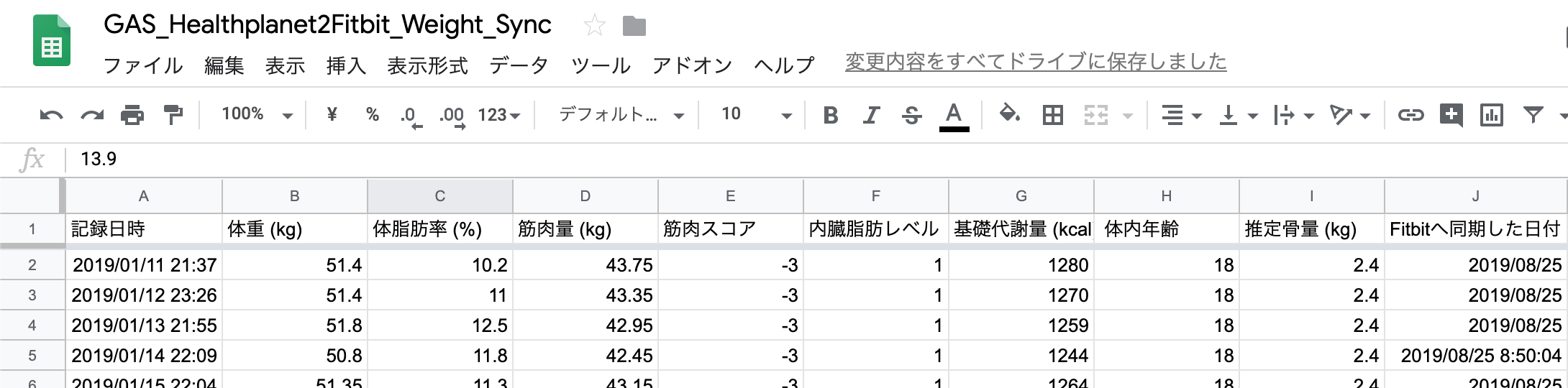Click the Undo arrow icon

(x=51, y=115)
